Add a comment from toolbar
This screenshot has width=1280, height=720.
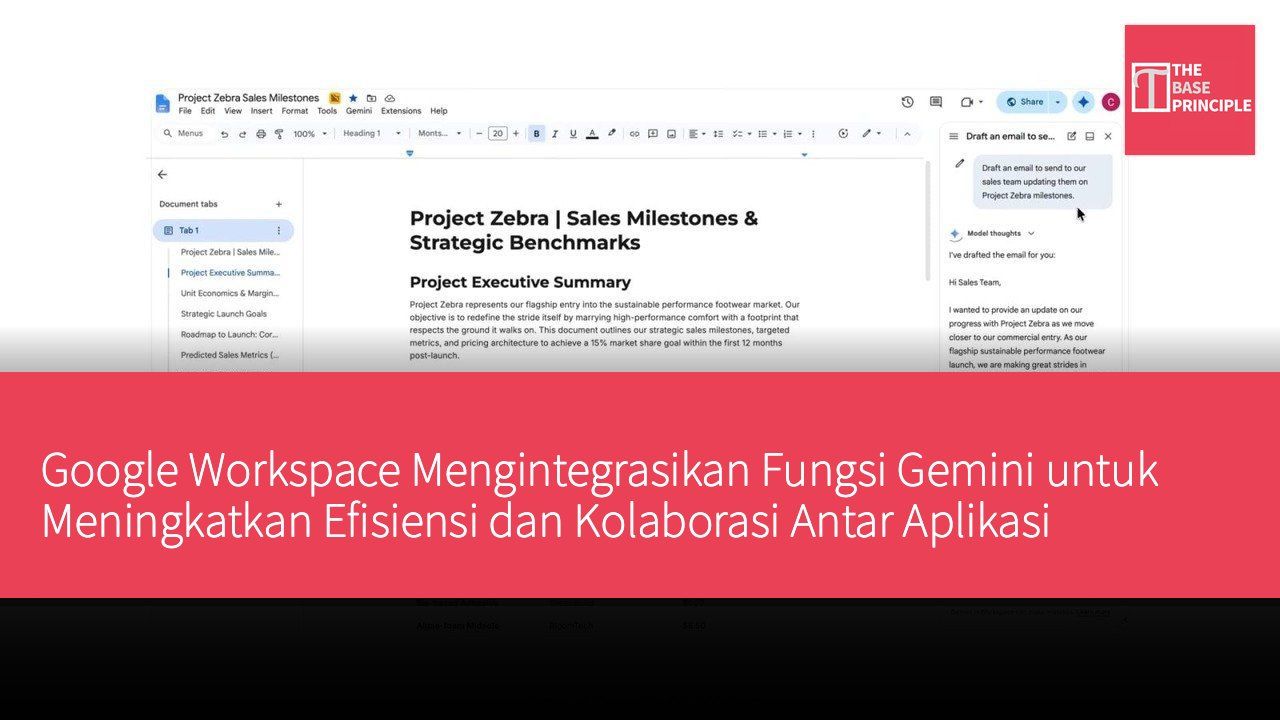pyautogui.click(x=652, y=133)
